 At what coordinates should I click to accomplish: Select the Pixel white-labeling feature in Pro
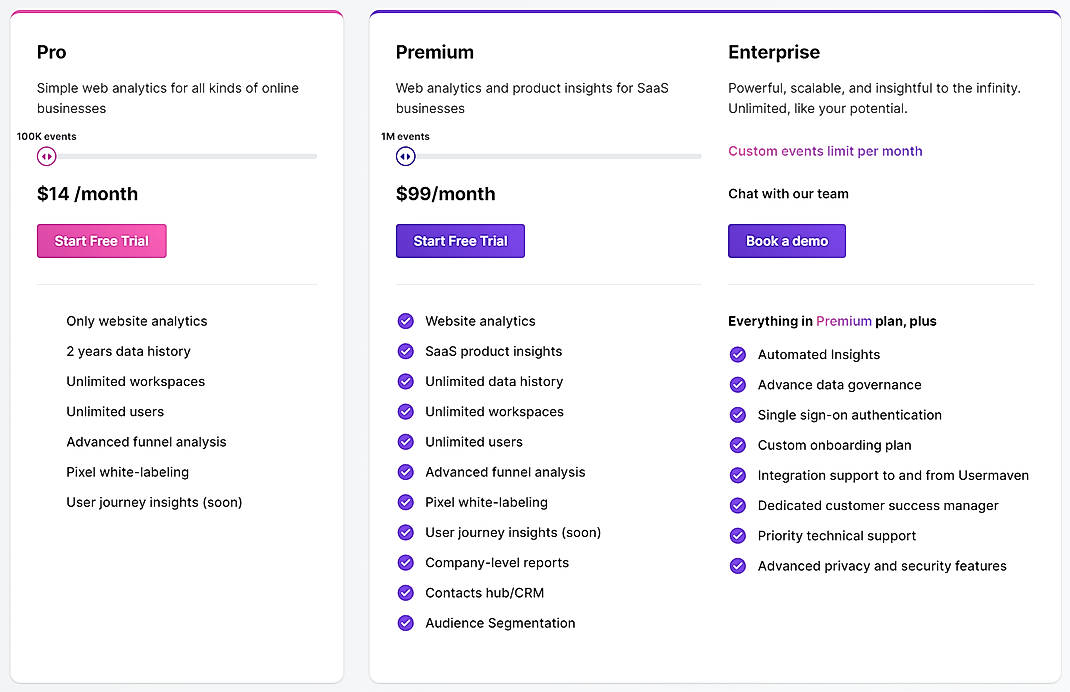[x=125, y=471]
